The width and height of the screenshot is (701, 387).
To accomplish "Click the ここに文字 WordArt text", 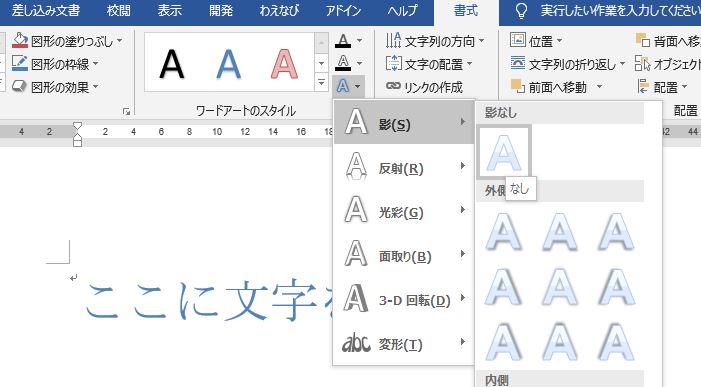I will tap(209, 301).
